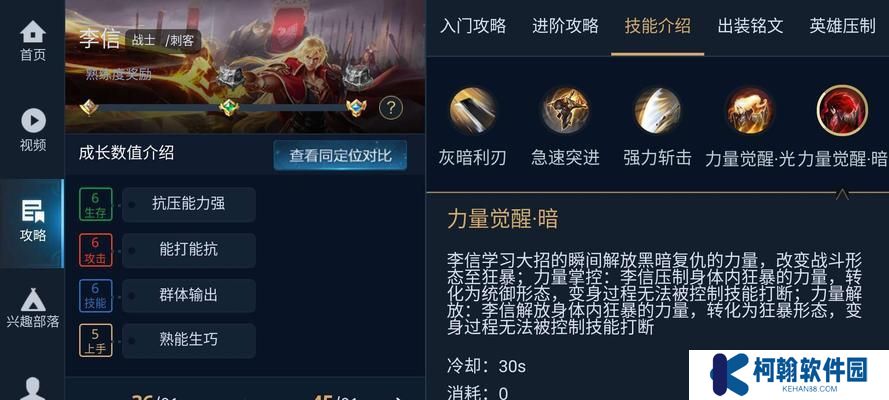Screen dimensions: 889x400
Task: Open the 首页 home icon
Action: 33,41
